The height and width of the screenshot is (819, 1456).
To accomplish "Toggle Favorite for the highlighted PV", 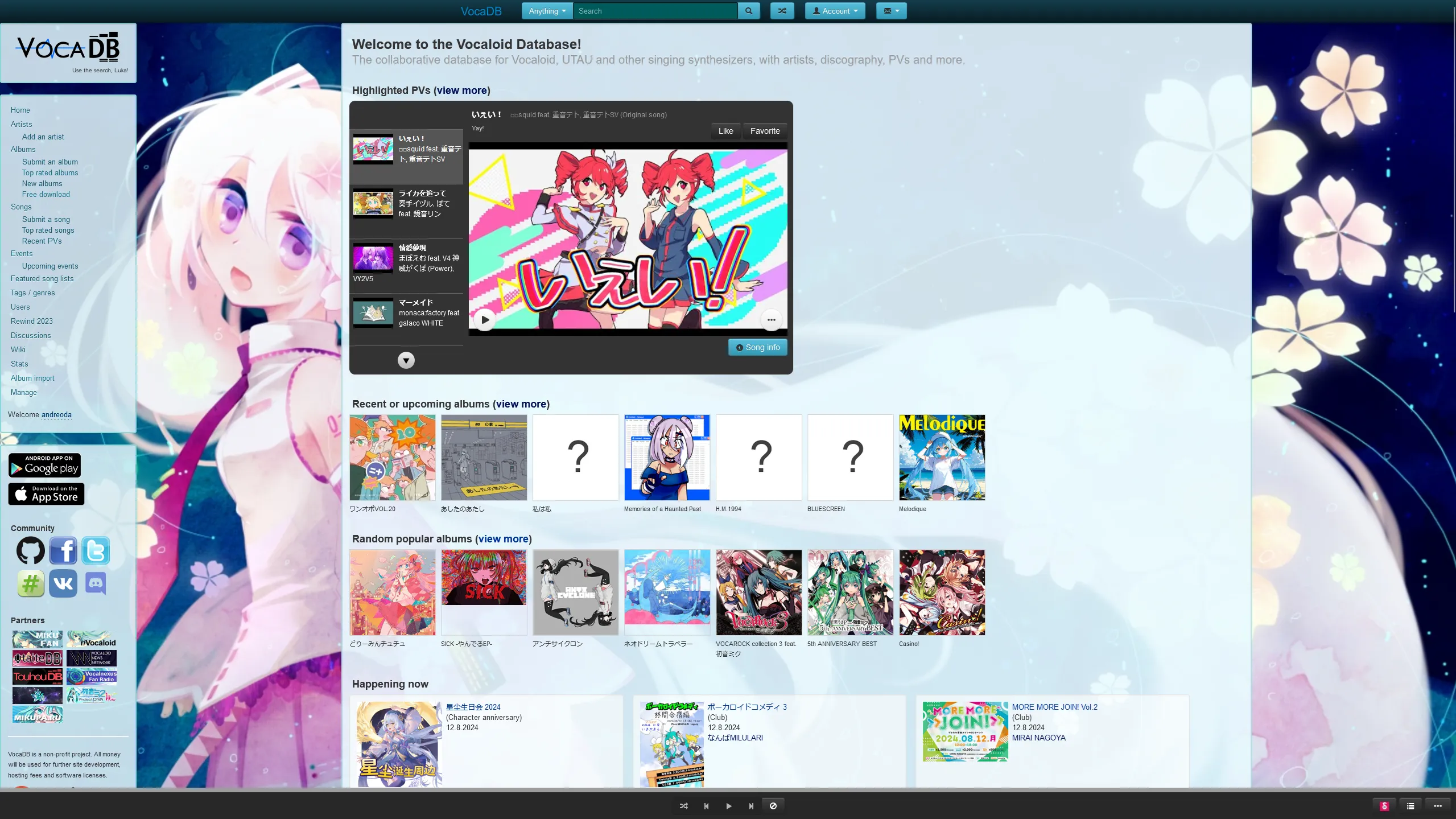I will [765, 131].
